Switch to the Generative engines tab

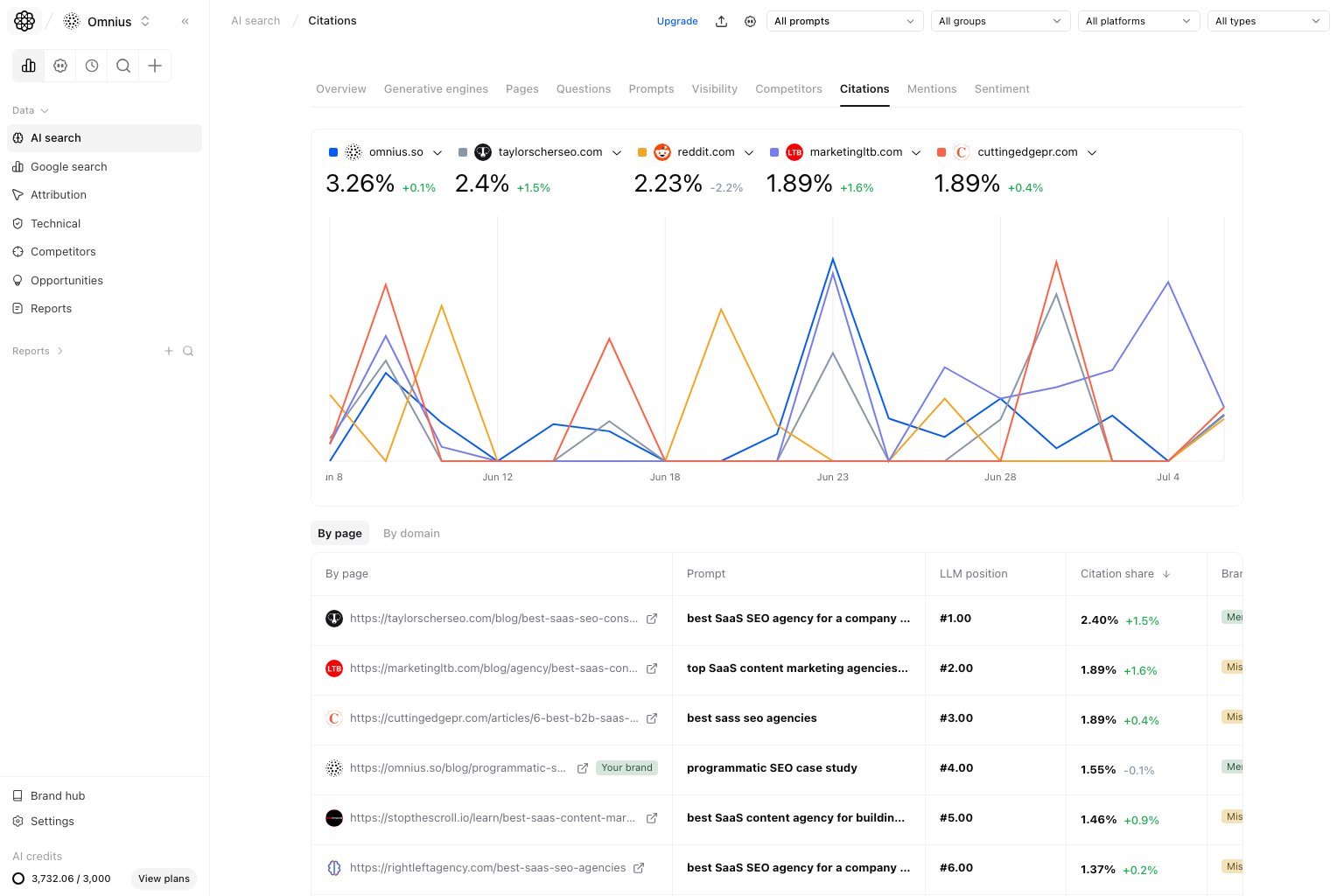(x=436, y=89)
